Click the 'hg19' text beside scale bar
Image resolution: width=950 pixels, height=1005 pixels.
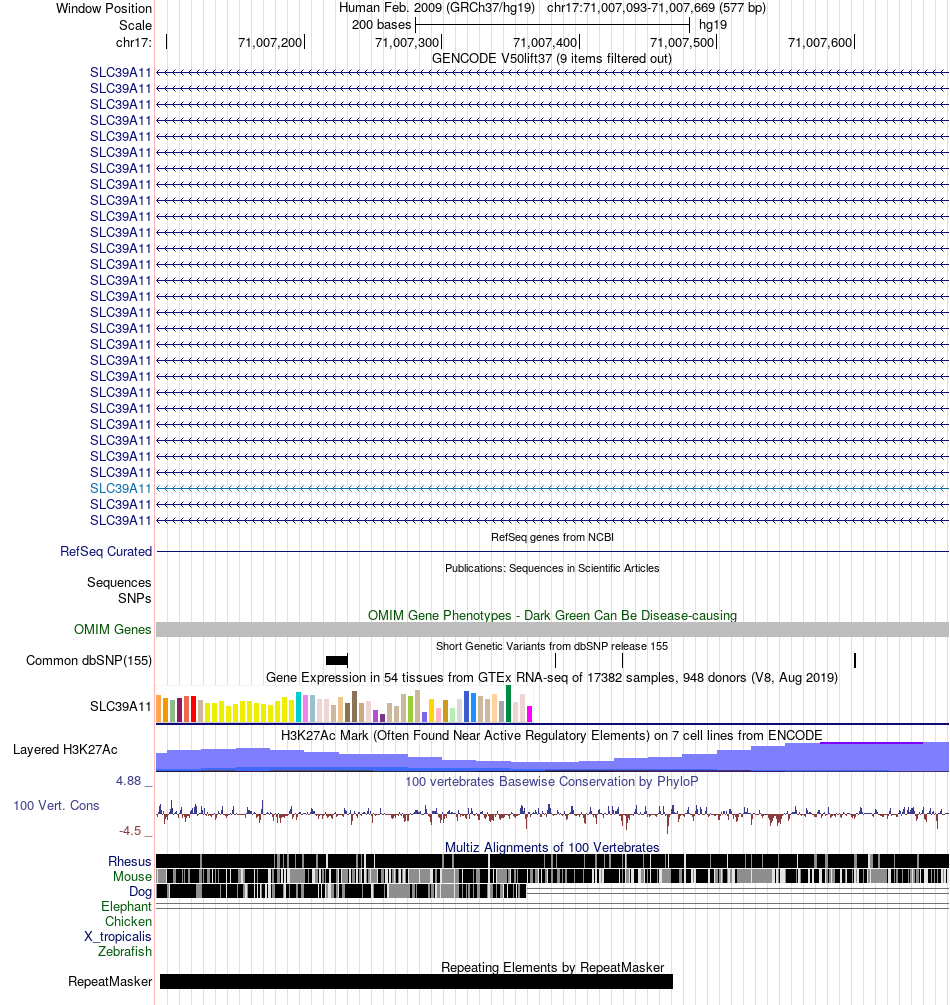click(x=713, y=25)
